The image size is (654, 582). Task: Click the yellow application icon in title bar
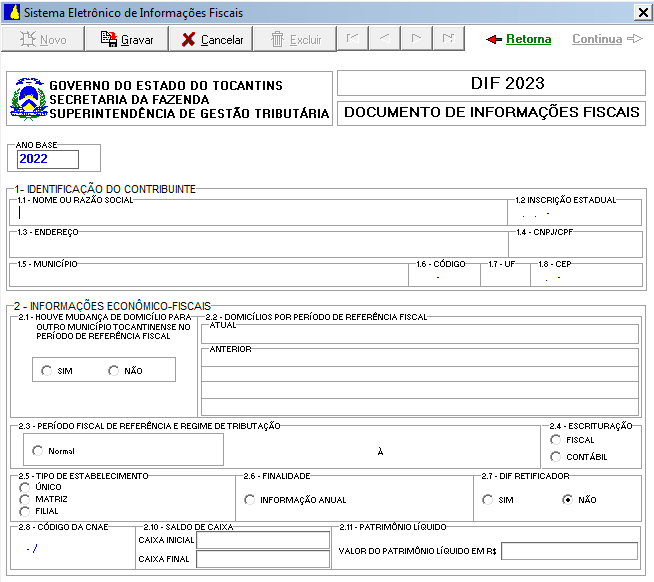tap(12, 12)
